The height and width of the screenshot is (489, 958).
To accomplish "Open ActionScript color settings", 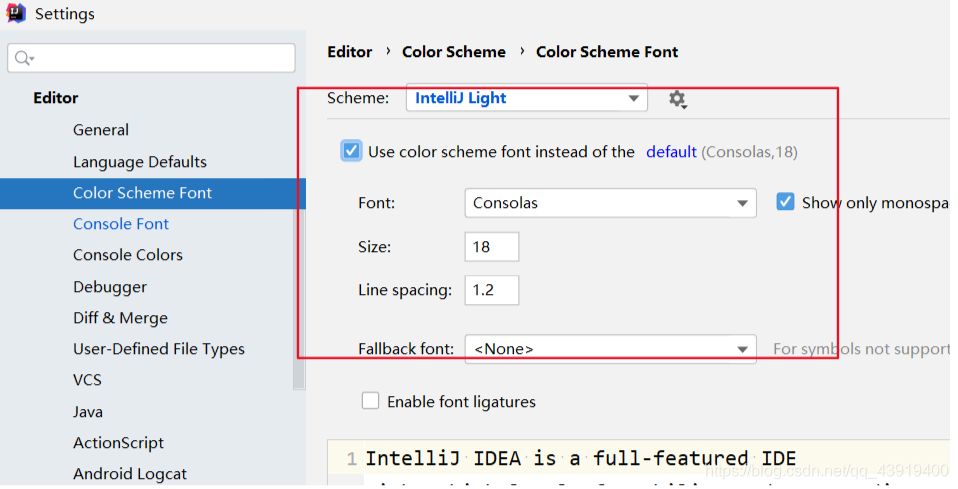I will [119, 443].
